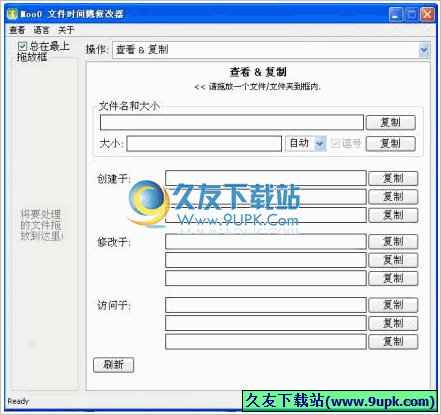Click the first 修改于 field
Image resolution: width=441 pixels, height=415 pixels.
click(266, 241)
